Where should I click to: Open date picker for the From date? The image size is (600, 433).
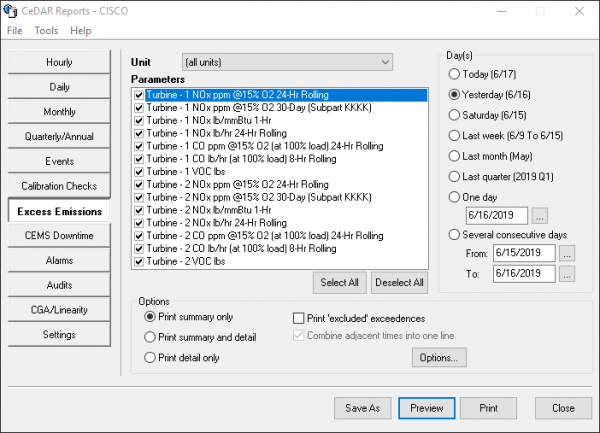tap(567, 253)
